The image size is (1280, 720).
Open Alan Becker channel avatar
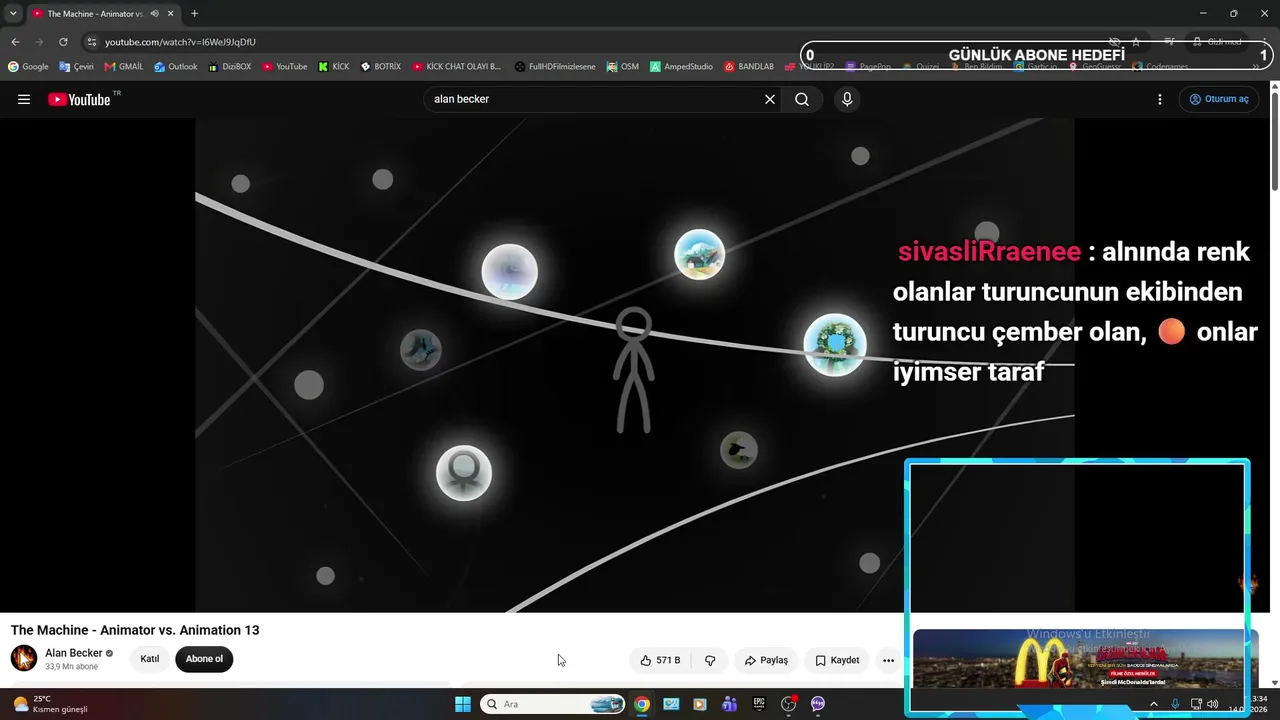24,659
